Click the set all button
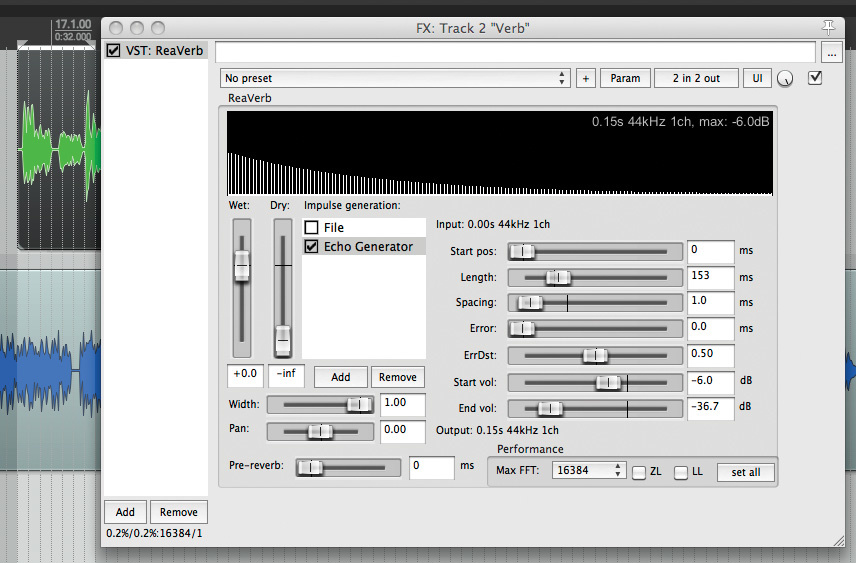This screenshot has height=563, width=856. click(745, 472)
